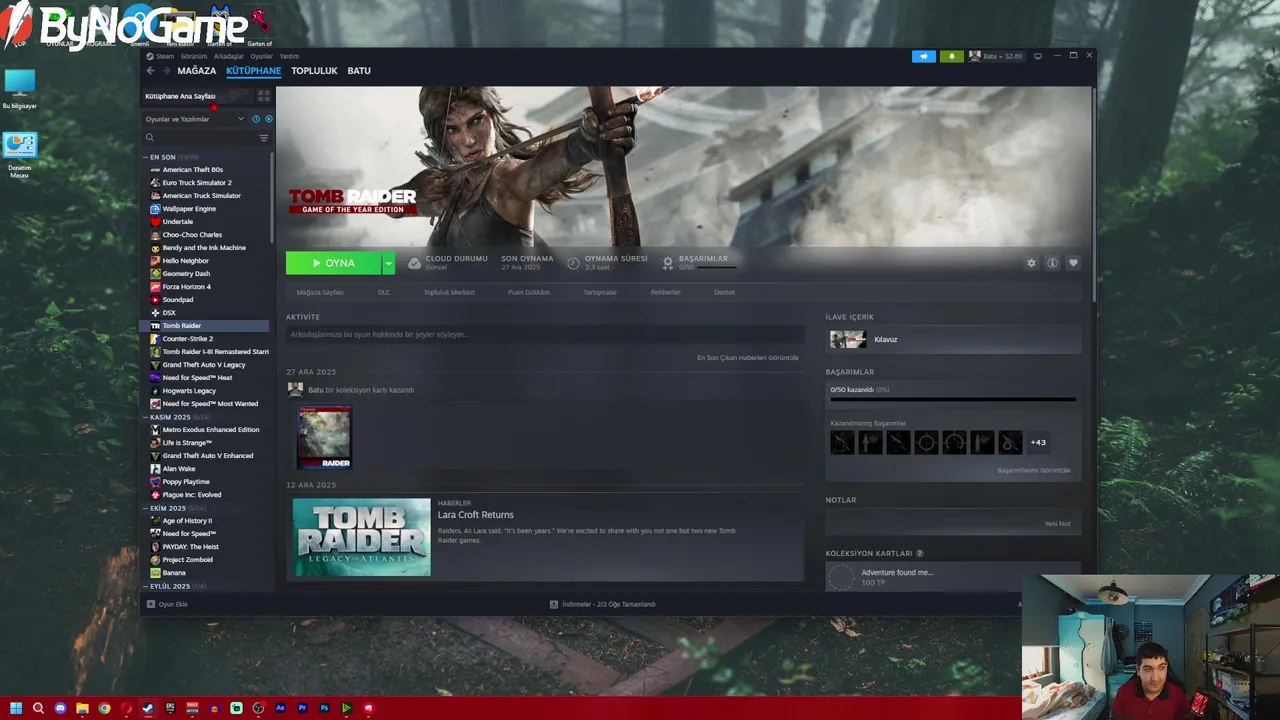Click the library search field

[x=200, y=138]
